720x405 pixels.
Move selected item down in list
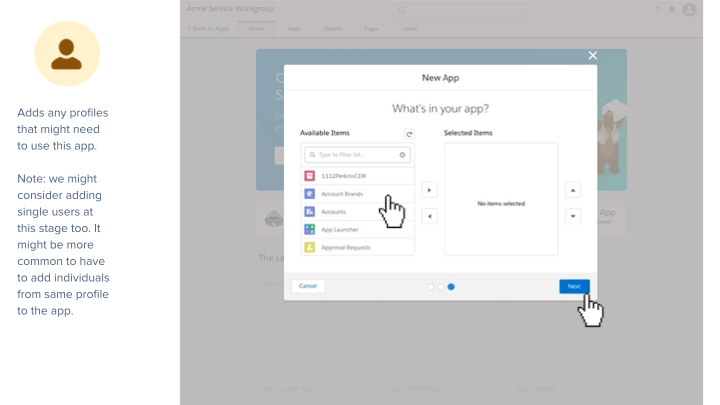point(573,216)
